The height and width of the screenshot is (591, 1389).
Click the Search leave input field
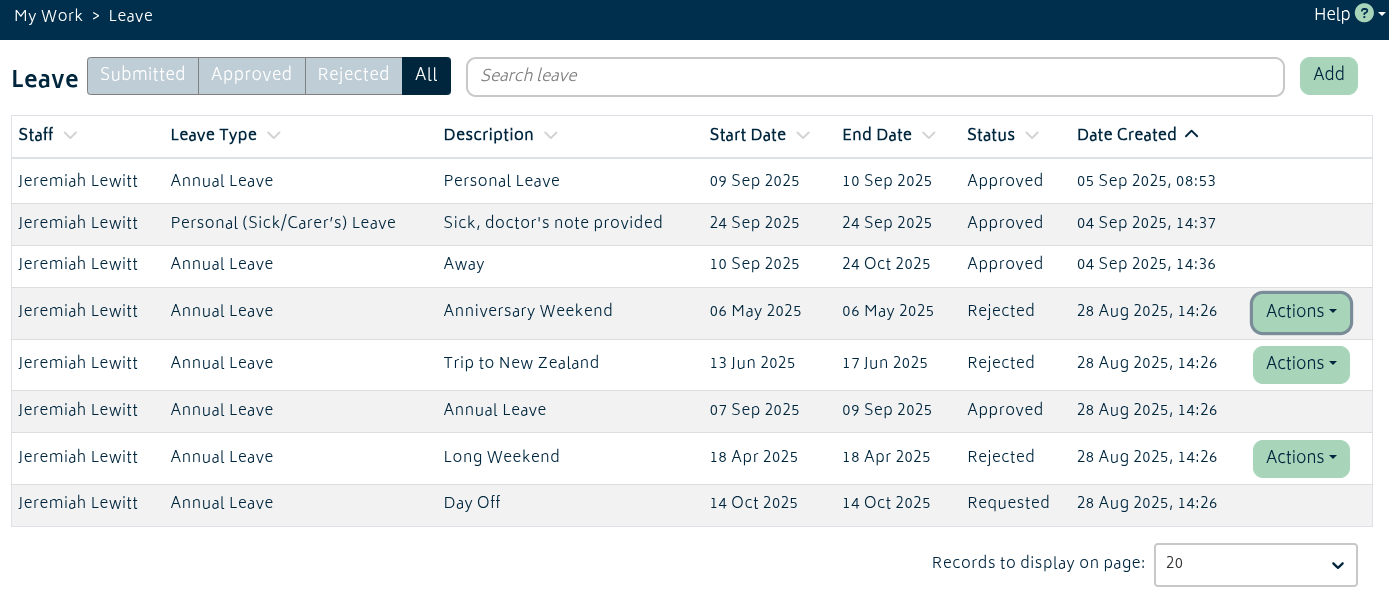click(x=875, y=76)
